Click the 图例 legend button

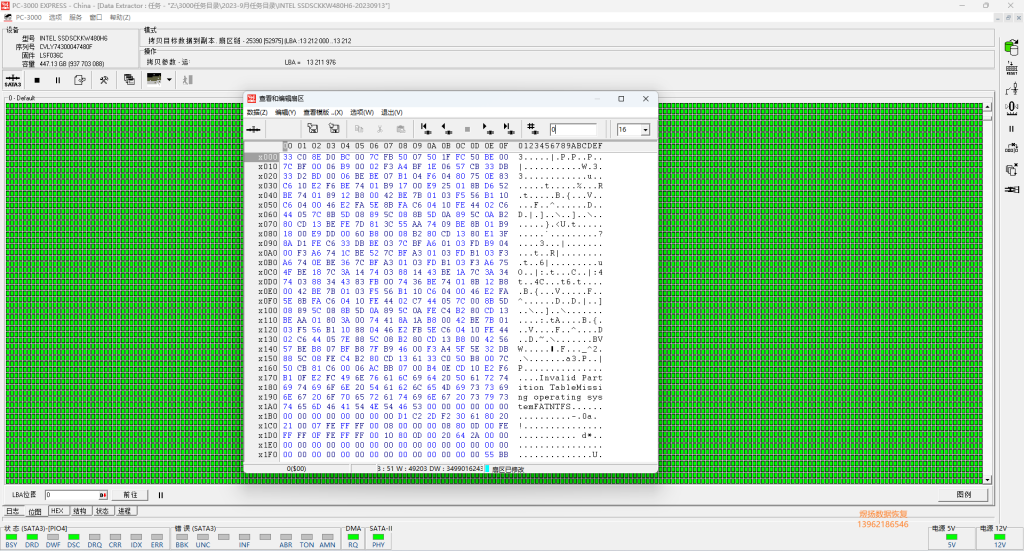coord(963,495)
